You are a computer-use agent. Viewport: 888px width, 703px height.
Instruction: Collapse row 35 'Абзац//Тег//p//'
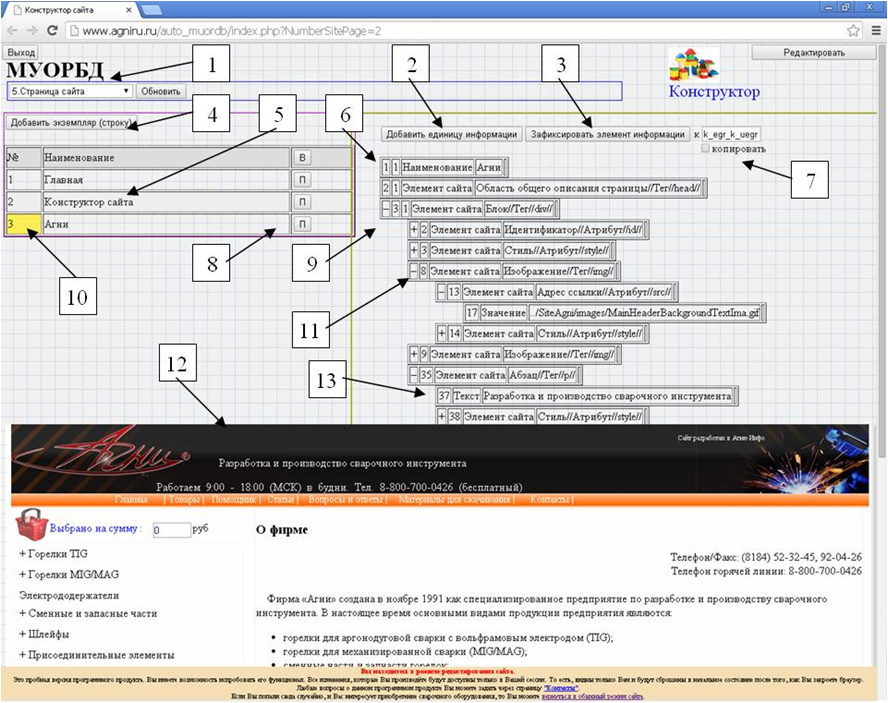[x=413, y=375]
